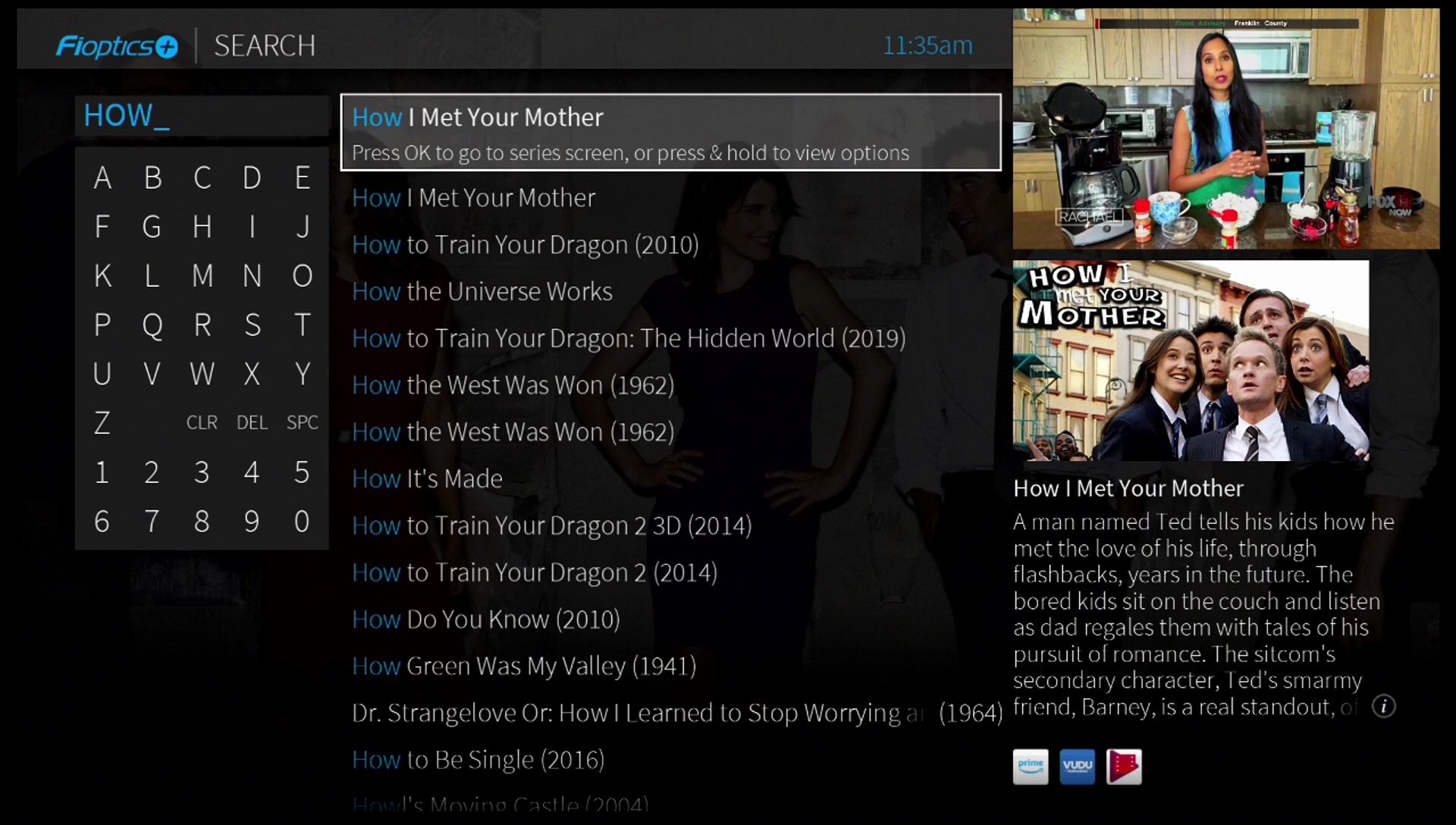Viewport: 1456px width, 825px height.
Task: Choose the first How the West Was Won (1962) entry
Action: point(513,385)
